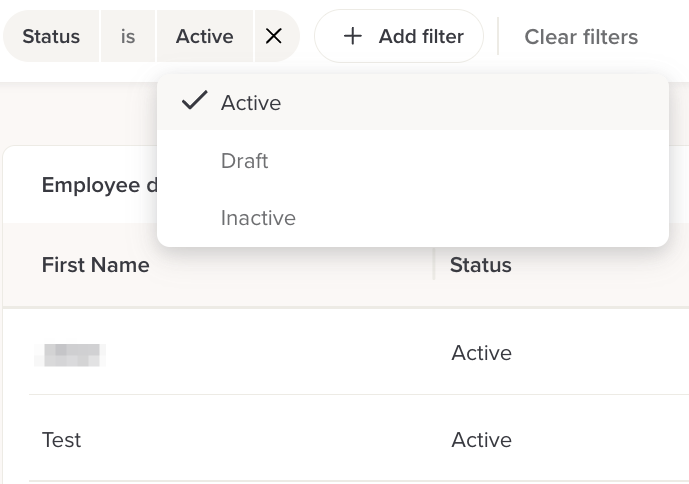
Task: Remove the Status filter with the X icon
Action: pos(274,37)
